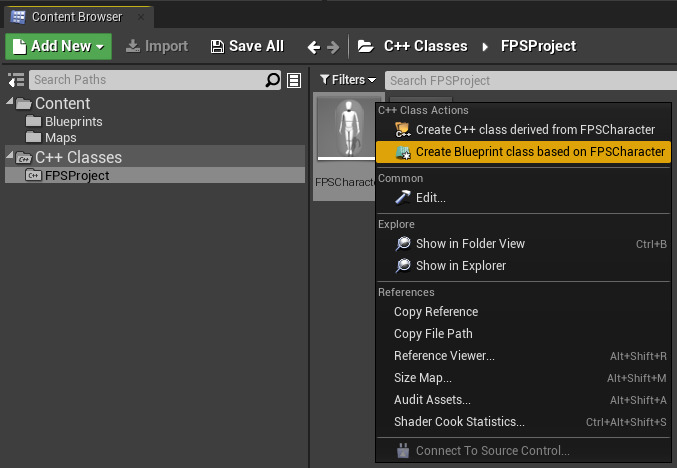Select C++ Classes in breadcrumb path
This screenshot has height=468, width=677.
(x=426, y=46)
